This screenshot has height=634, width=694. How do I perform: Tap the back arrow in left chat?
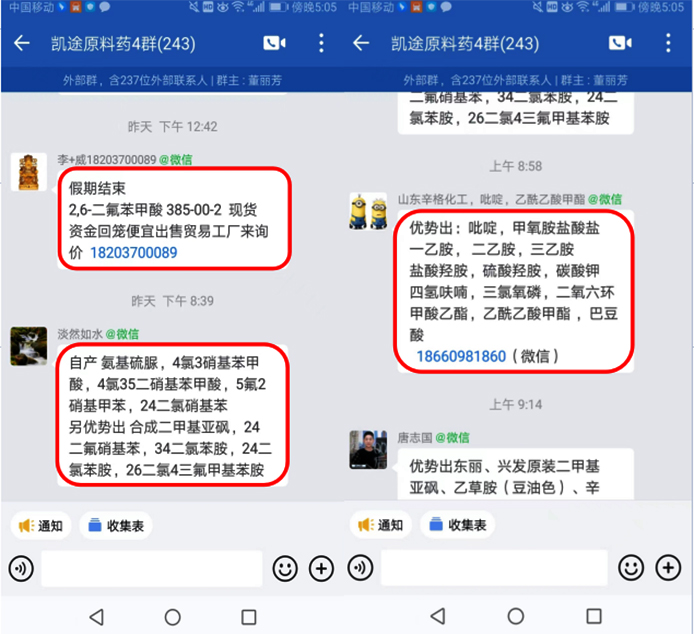21,43
